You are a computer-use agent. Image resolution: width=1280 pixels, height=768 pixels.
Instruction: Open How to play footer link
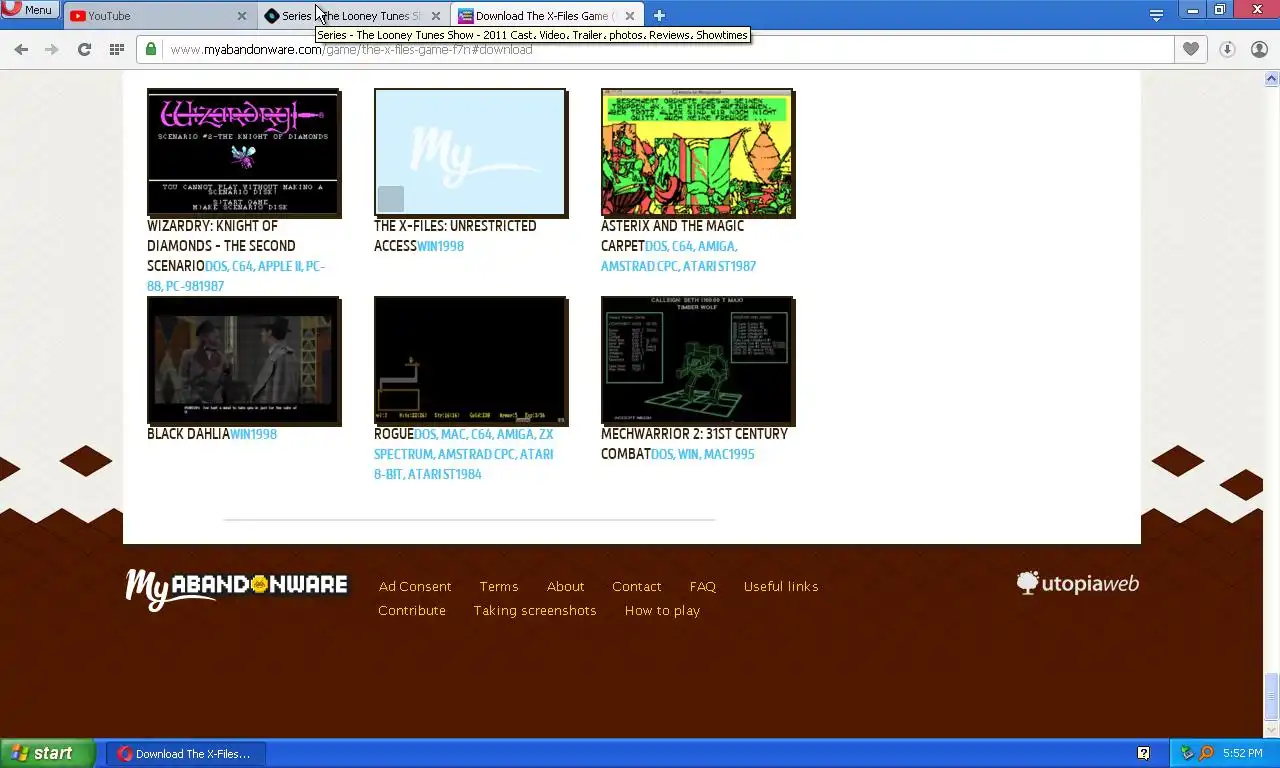point(662,610)
